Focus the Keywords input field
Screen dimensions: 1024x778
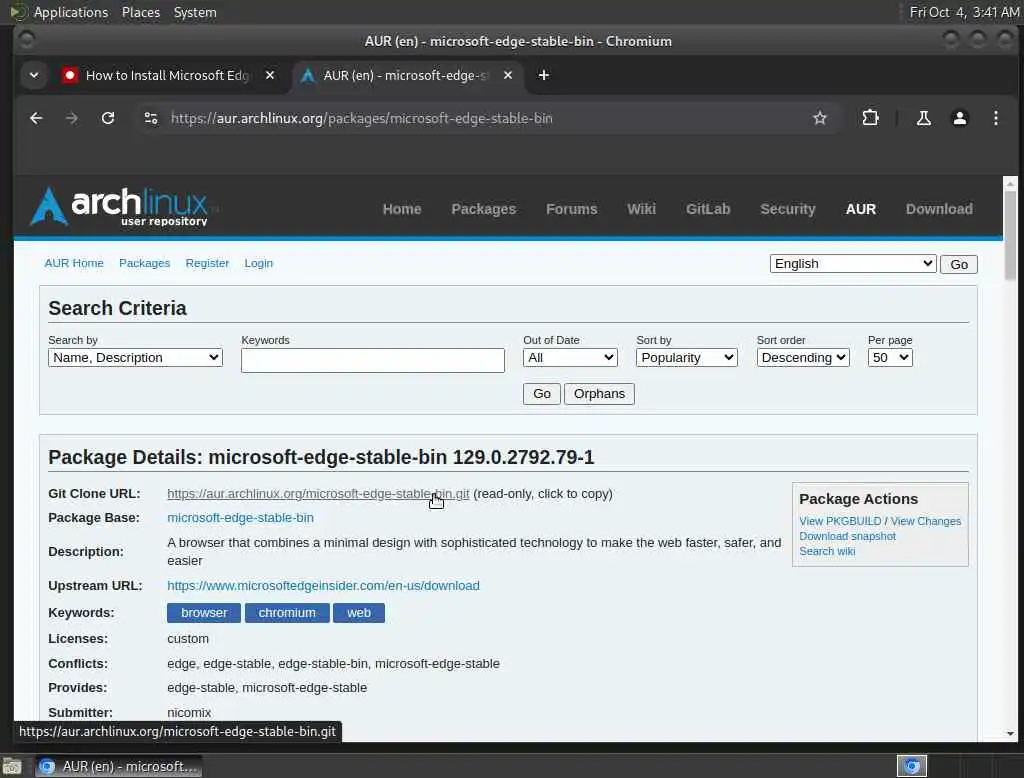pyautogui.click(x=372, y=360)
